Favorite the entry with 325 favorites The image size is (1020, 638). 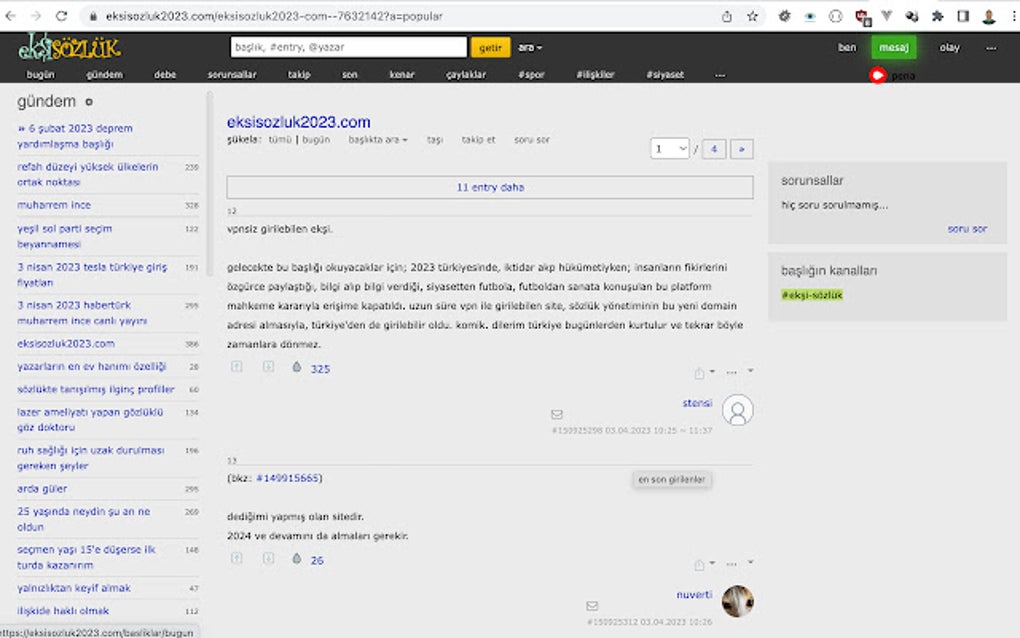point(297,367)
